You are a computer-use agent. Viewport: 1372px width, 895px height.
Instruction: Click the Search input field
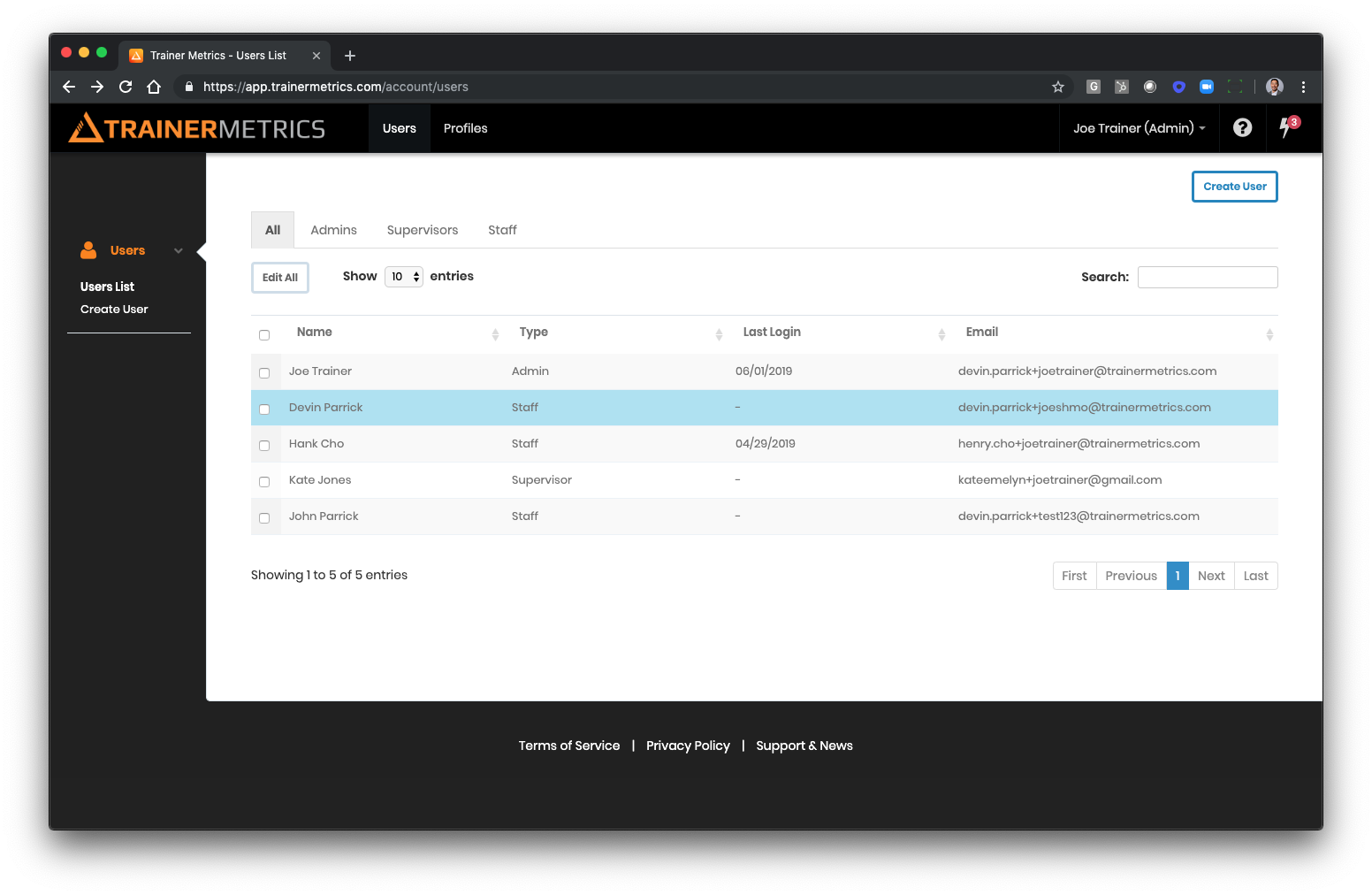point(1208,277)
